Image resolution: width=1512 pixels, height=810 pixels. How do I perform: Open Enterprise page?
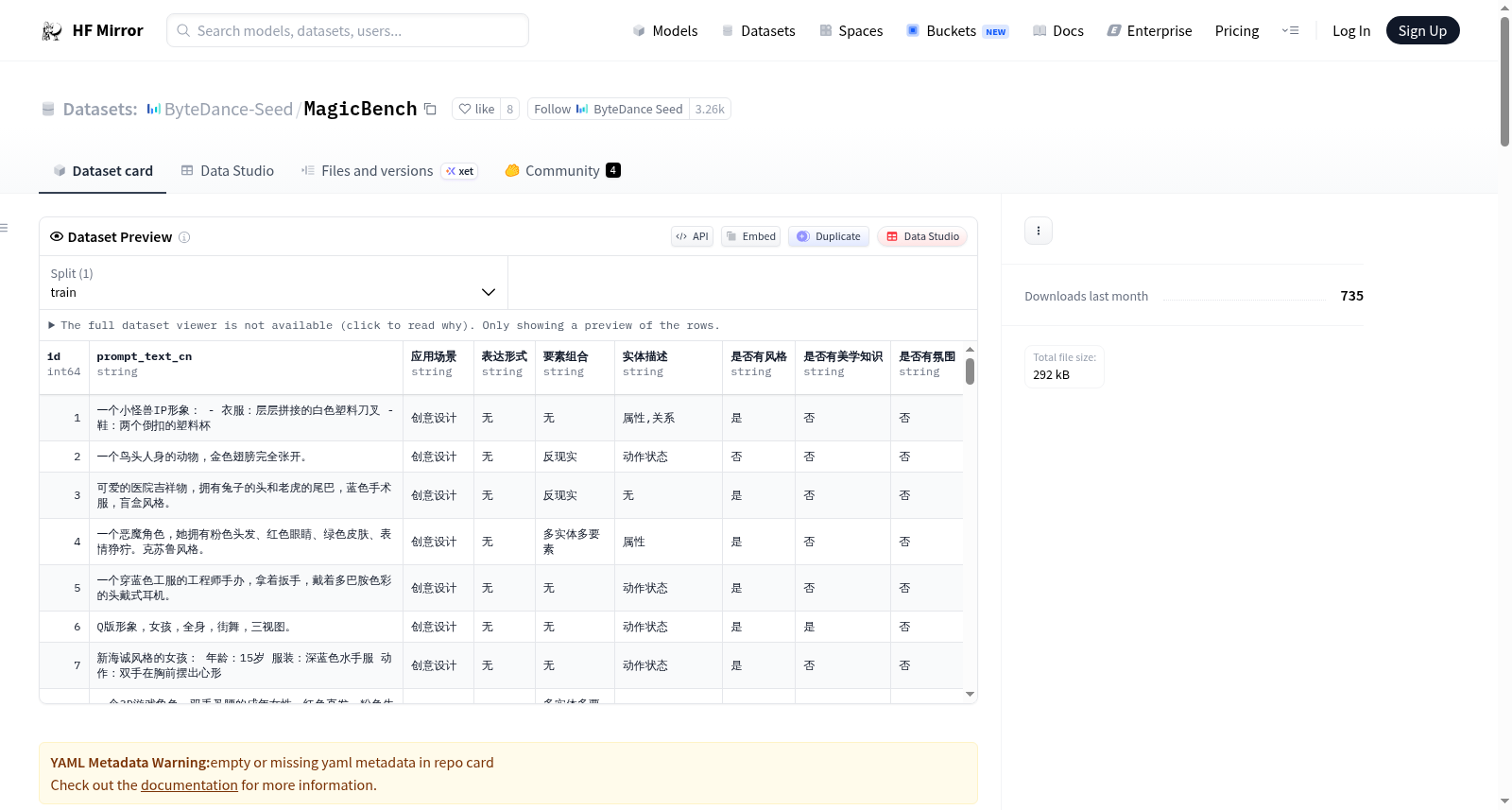[1149, 31]
